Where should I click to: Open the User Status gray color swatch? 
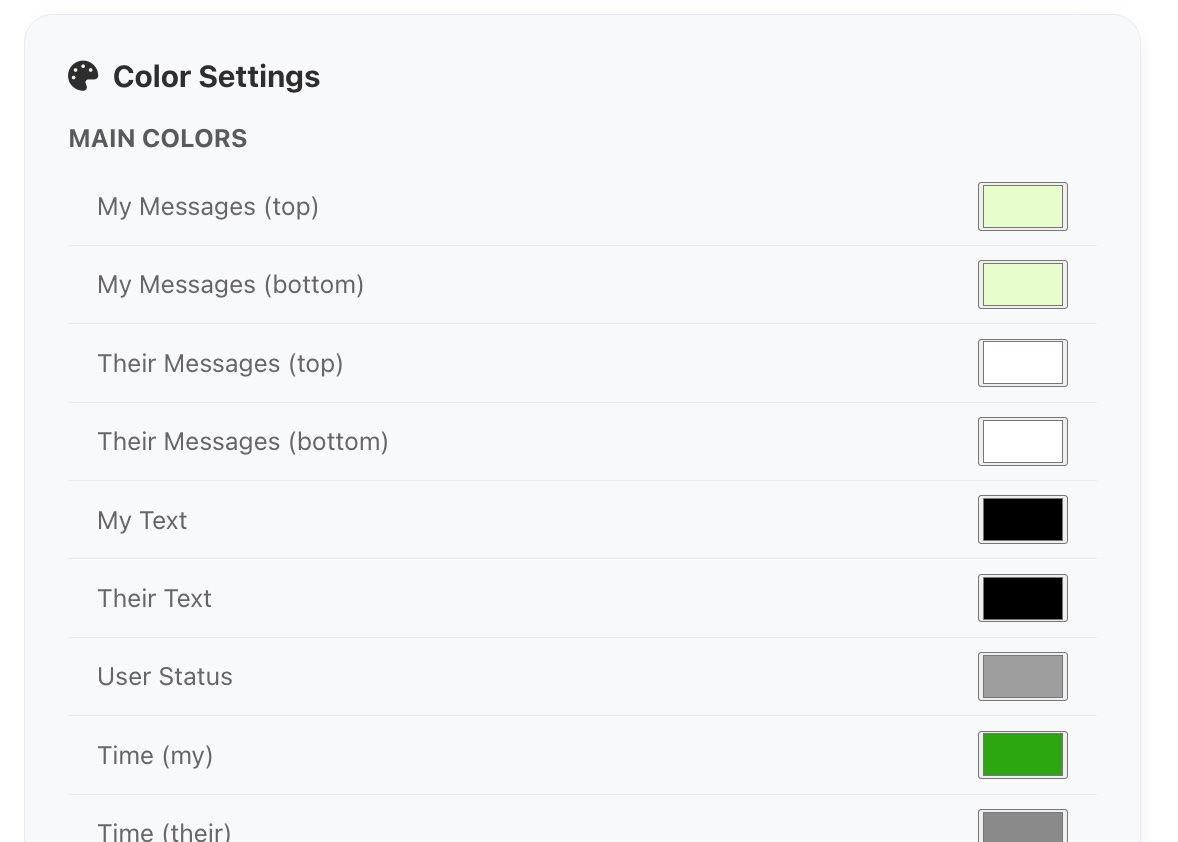[1022, 677]
